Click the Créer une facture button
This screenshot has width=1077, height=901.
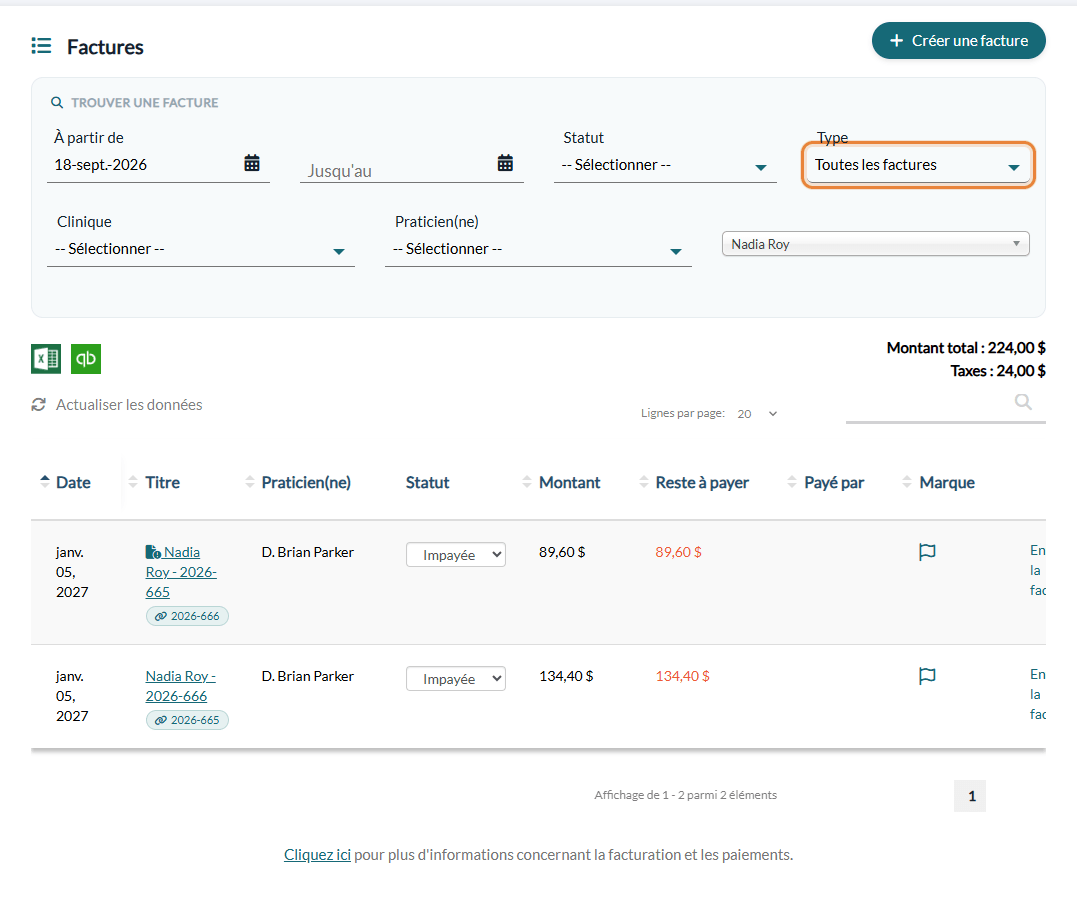point(959,41)
